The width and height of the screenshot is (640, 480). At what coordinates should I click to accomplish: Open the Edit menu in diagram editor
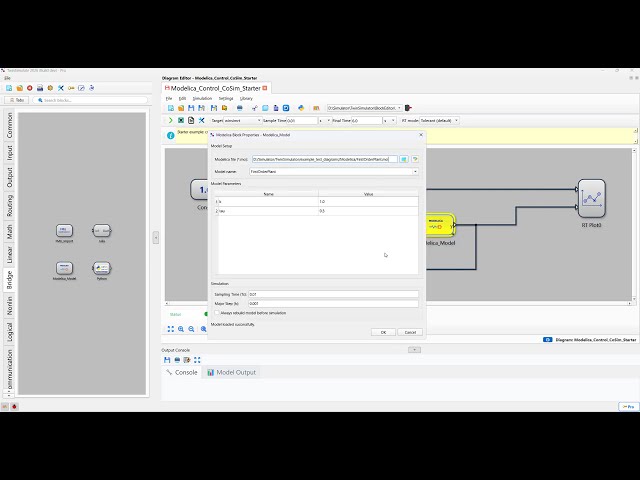[182, 98]
